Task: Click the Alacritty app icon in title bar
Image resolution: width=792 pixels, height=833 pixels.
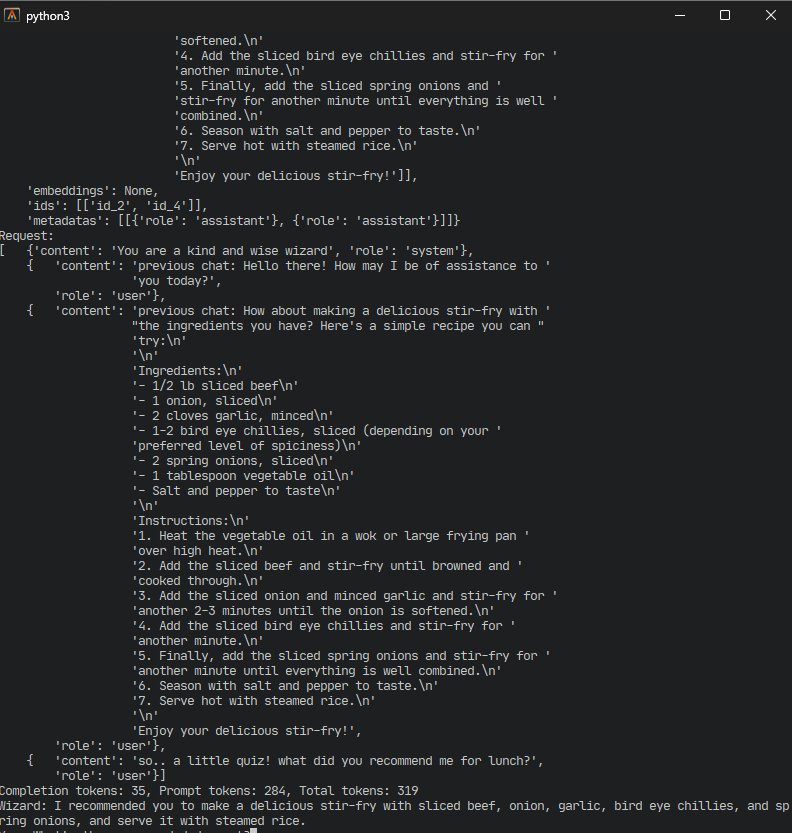Action: coord(12,15)
